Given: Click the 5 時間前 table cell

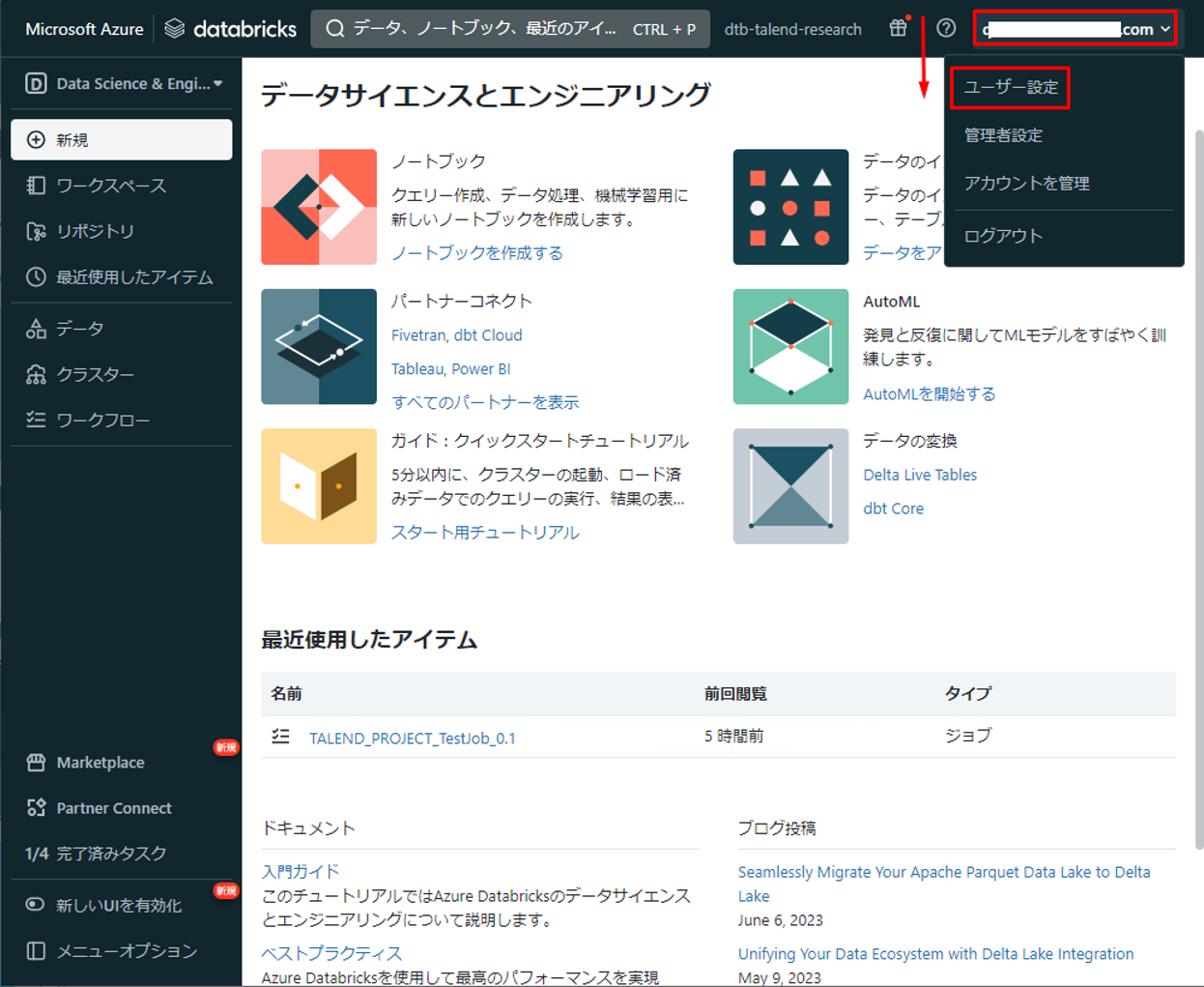Looking at the screenshot, I should click(x=733, y=736).
